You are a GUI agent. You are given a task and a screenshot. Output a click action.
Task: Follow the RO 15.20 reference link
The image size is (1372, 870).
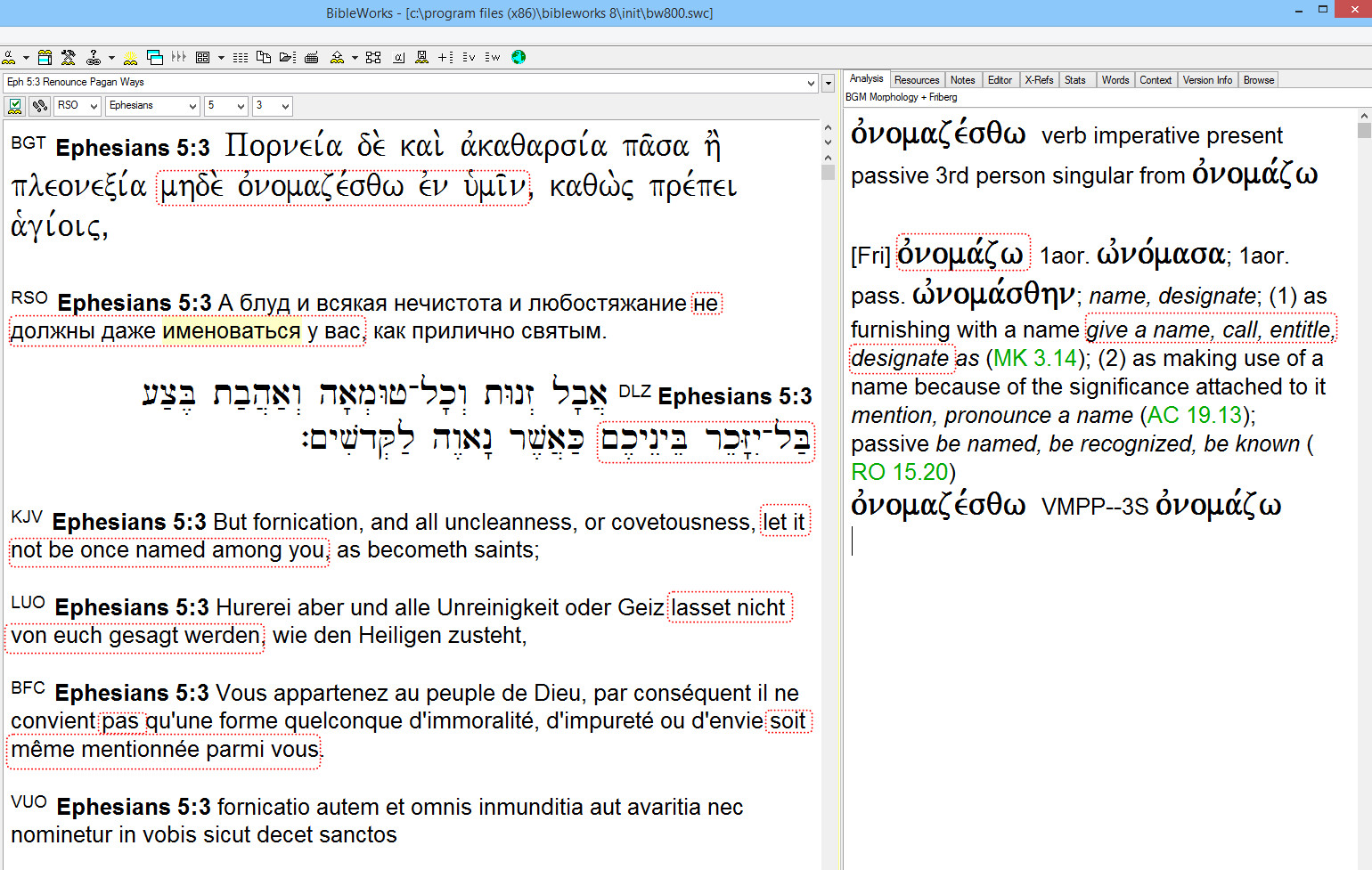(x=900, y=473)
